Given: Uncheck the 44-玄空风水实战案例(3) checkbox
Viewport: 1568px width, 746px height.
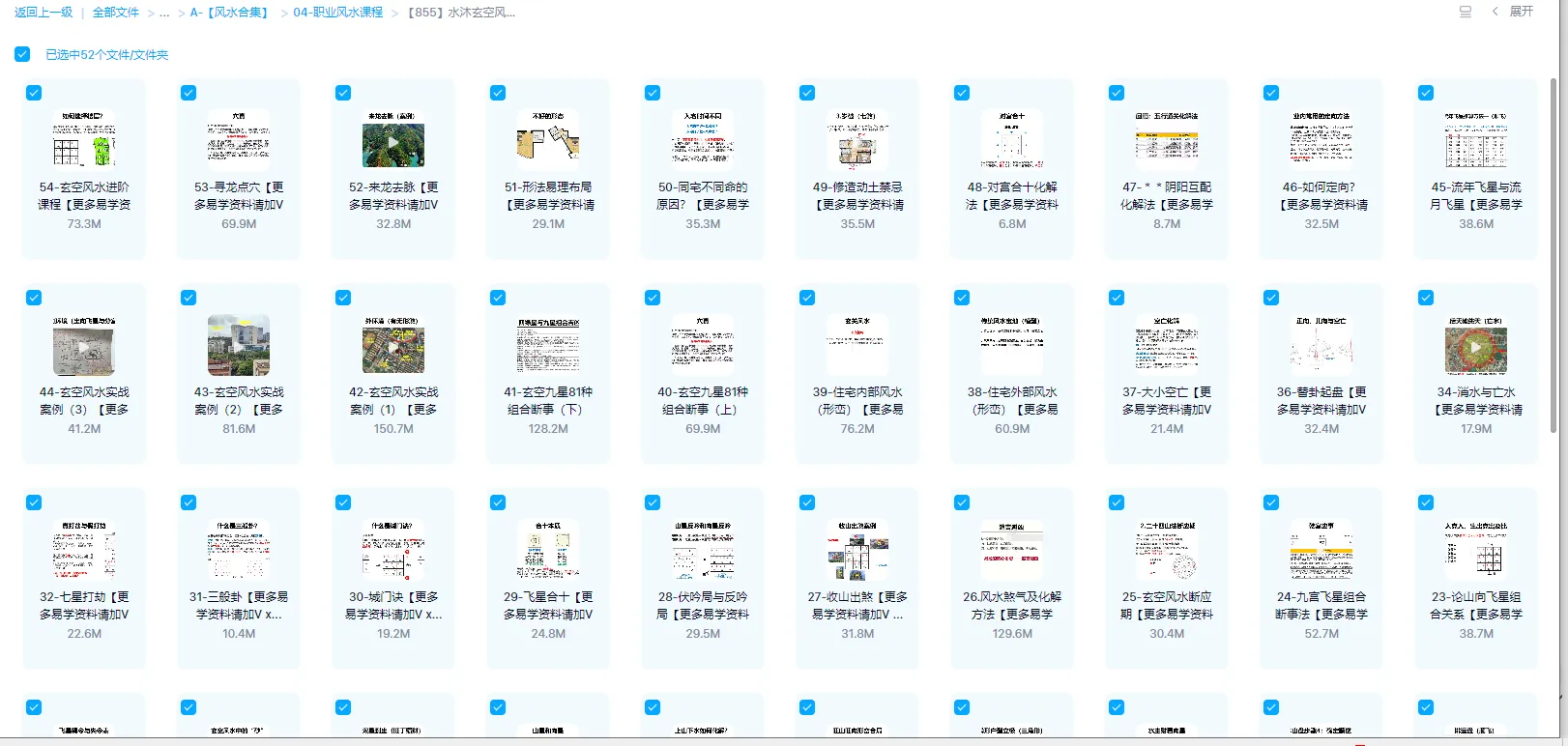Looking at the screenshot, I should coord(34,298).
